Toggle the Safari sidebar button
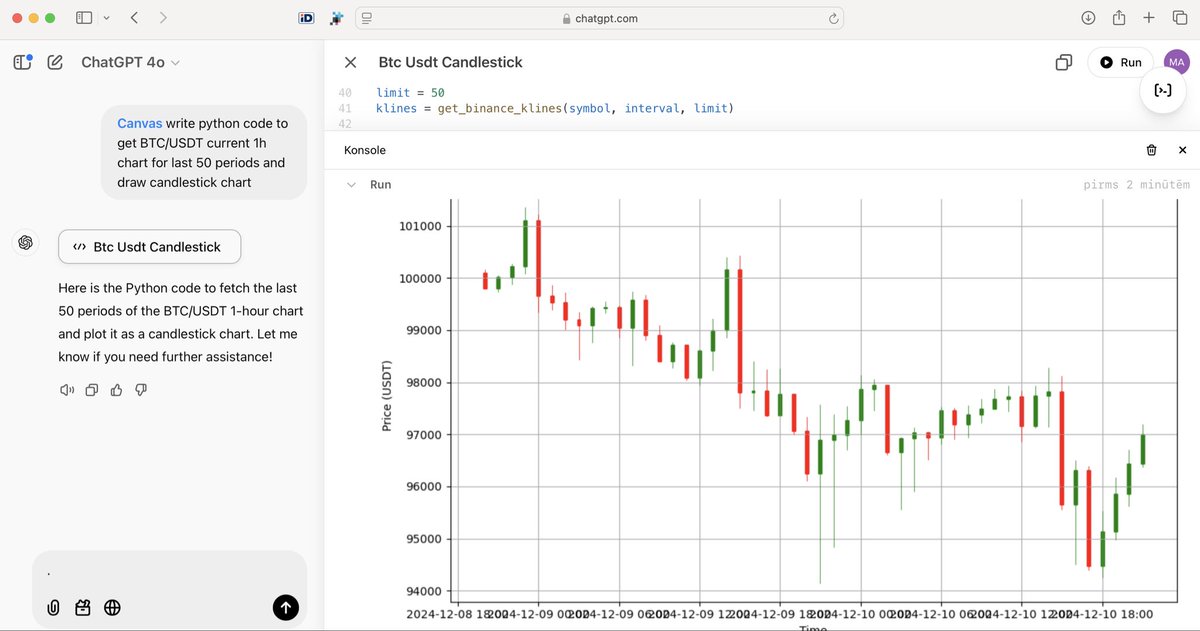This screenshot has width=1200, height=631. (x=84, y=18)
